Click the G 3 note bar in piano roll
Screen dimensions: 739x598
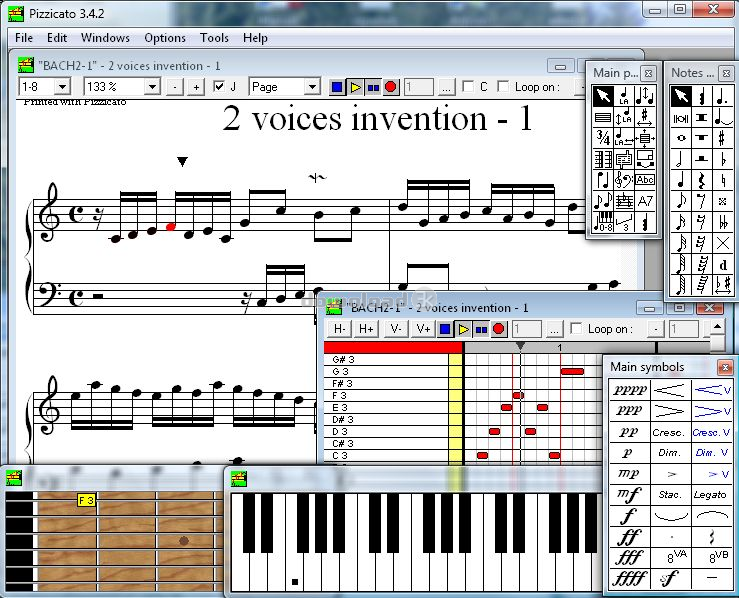572,371
